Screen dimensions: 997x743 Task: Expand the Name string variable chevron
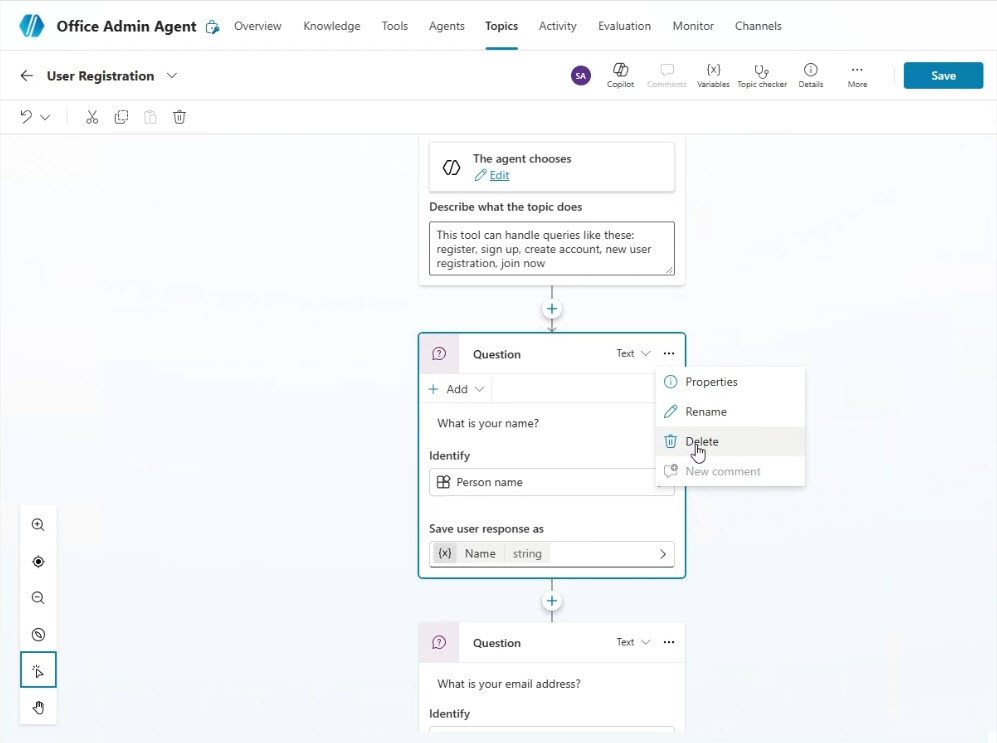click(663, 554)
